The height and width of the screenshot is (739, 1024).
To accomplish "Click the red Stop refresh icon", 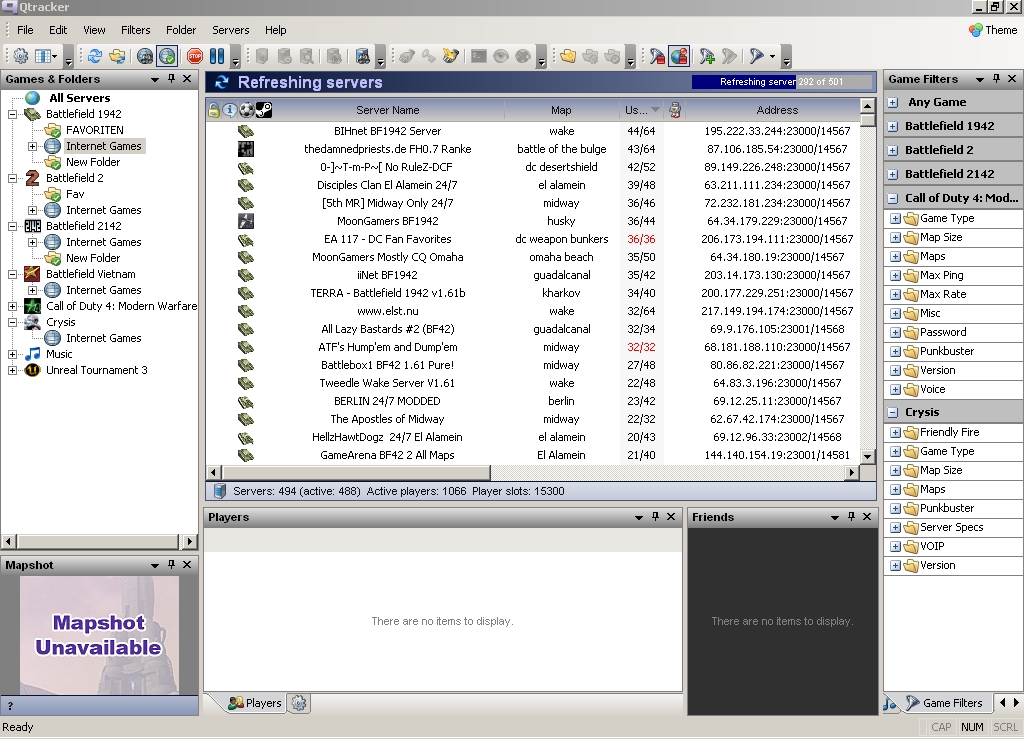I will (195, 56).
